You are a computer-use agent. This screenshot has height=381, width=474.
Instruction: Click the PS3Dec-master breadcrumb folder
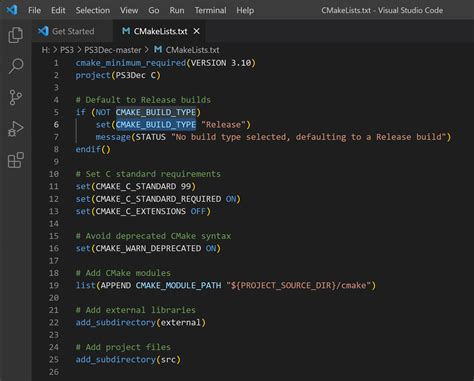[x=113, y=50]
